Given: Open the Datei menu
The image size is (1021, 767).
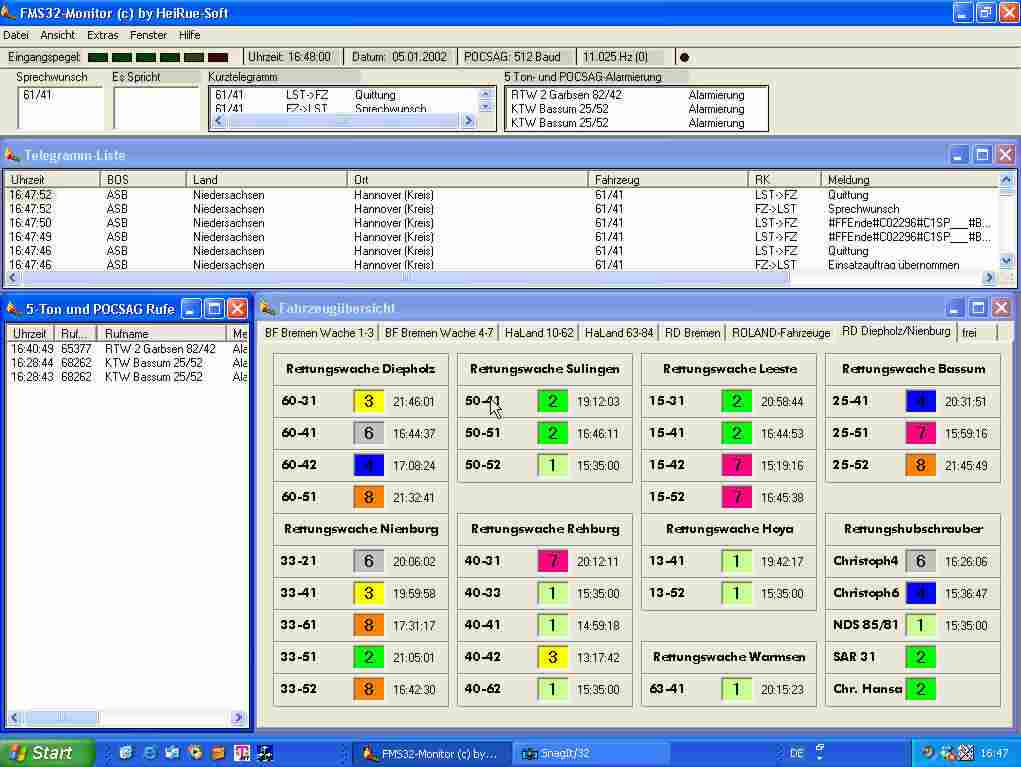Looking at the screenshot, I should [16, 35].
